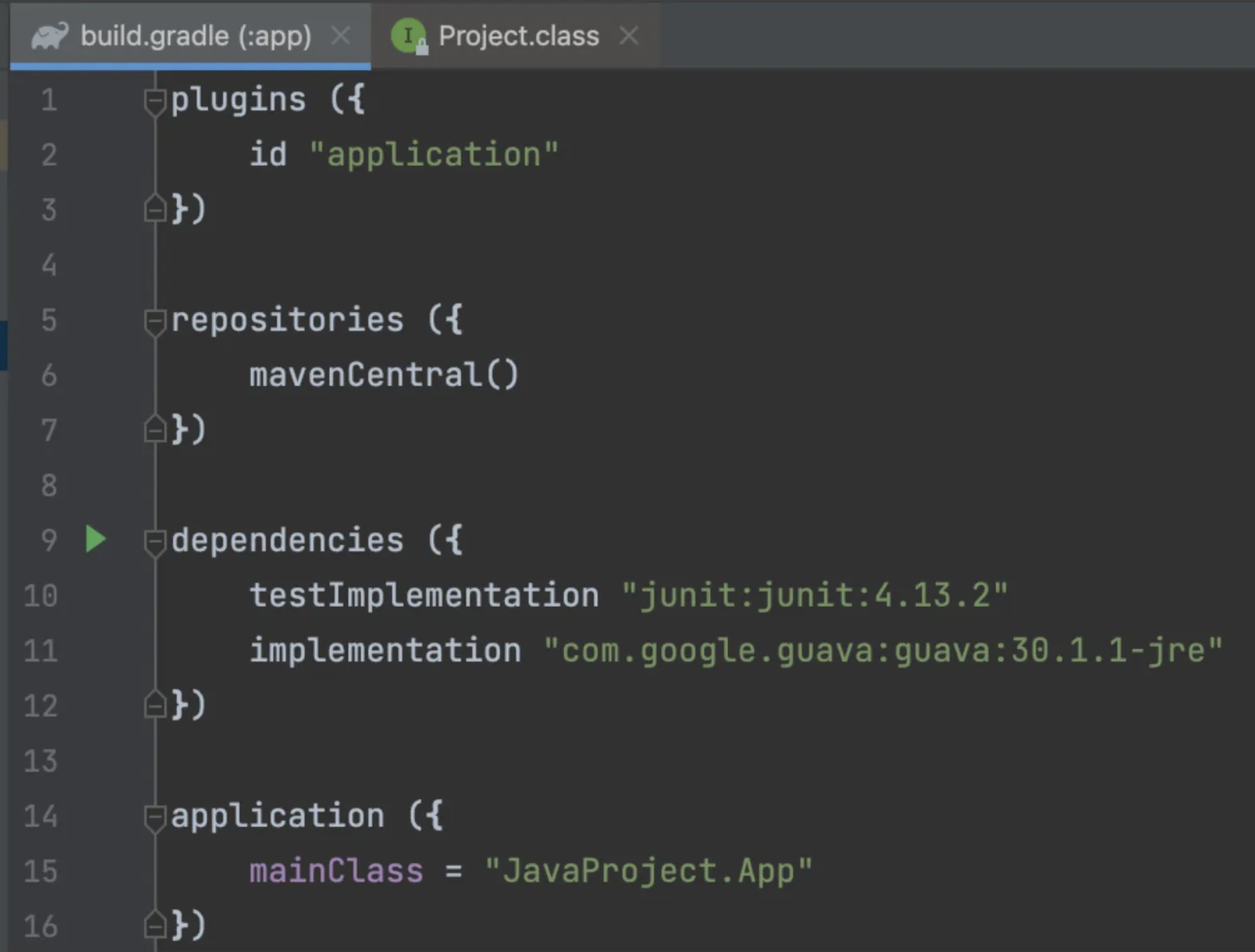Viewport: 1255px width, 952px height.
Task: Close the build.gradle (:app) tab
Action: [x=341, y=36]
